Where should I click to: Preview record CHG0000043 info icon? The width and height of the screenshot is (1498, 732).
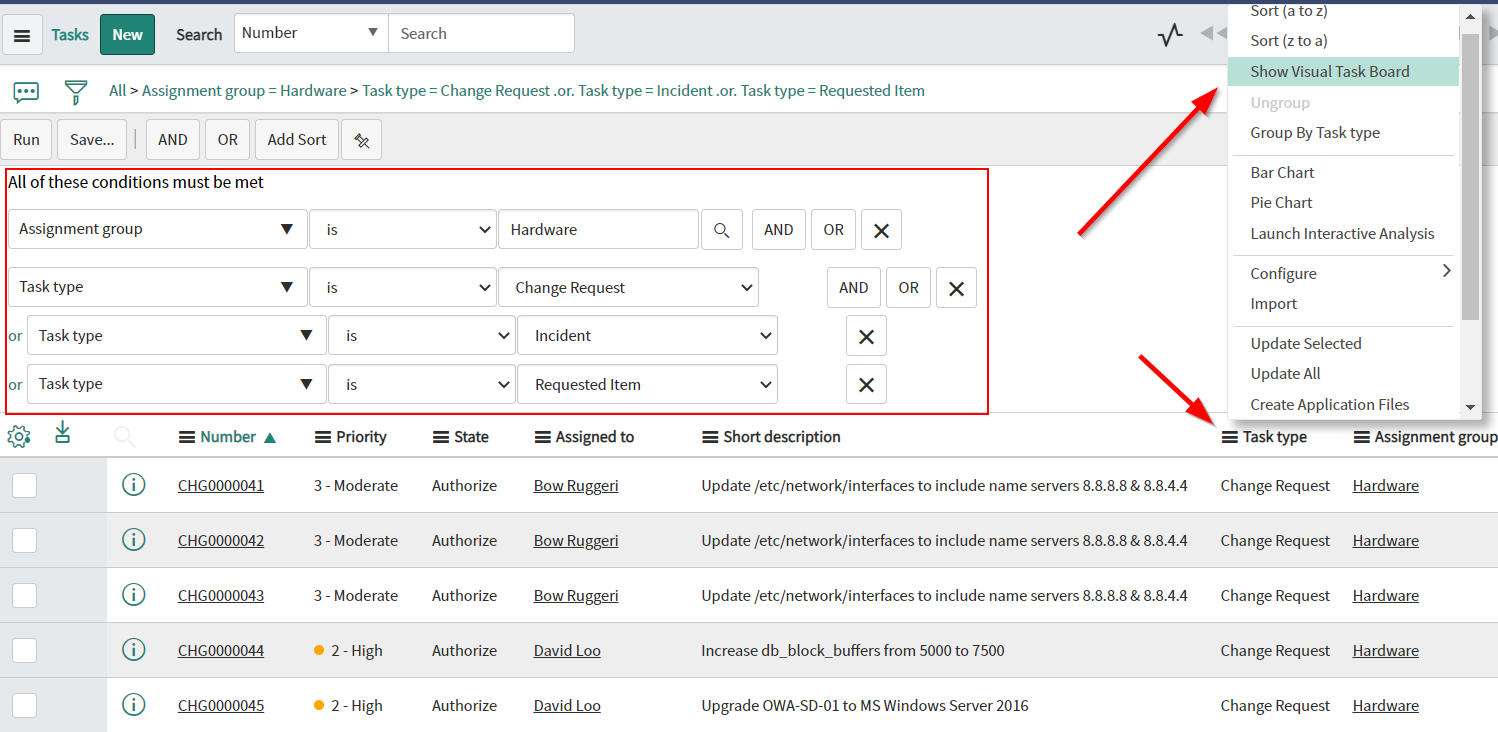pos(133,595)
